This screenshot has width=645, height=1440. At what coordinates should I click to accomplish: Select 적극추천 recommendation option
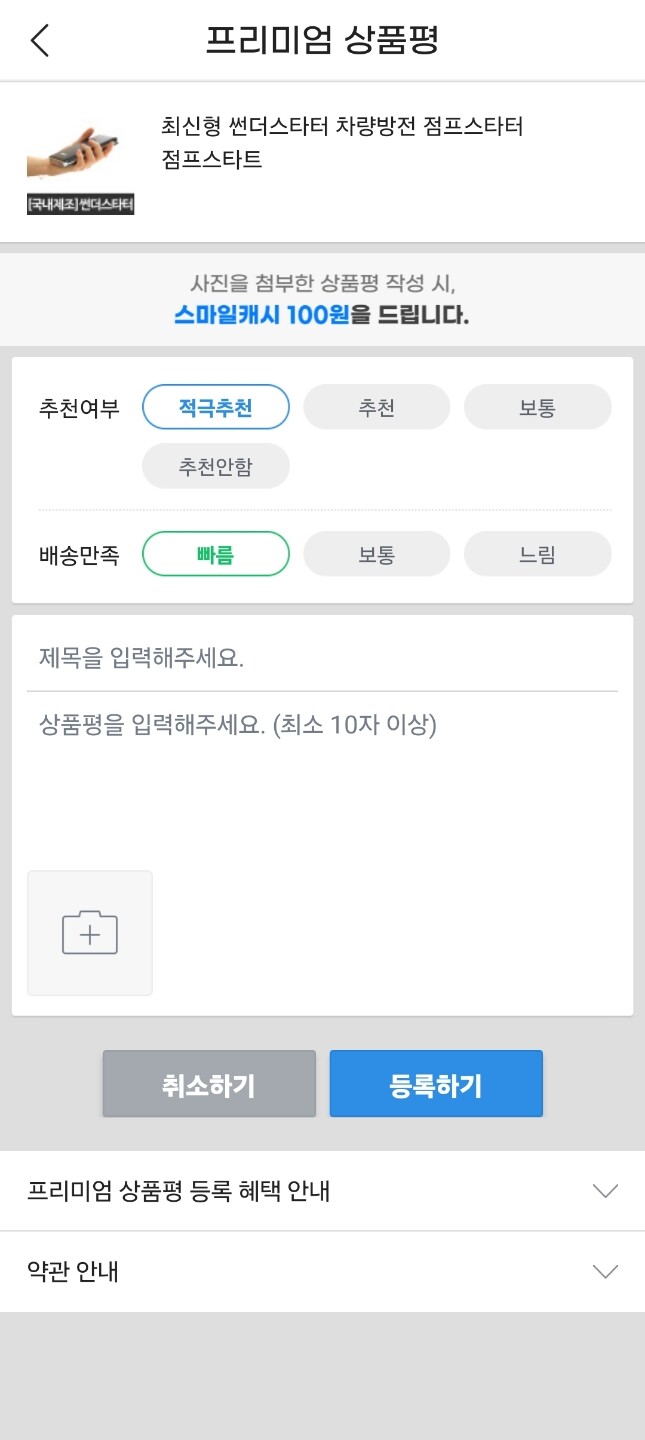tap(215, 406)
